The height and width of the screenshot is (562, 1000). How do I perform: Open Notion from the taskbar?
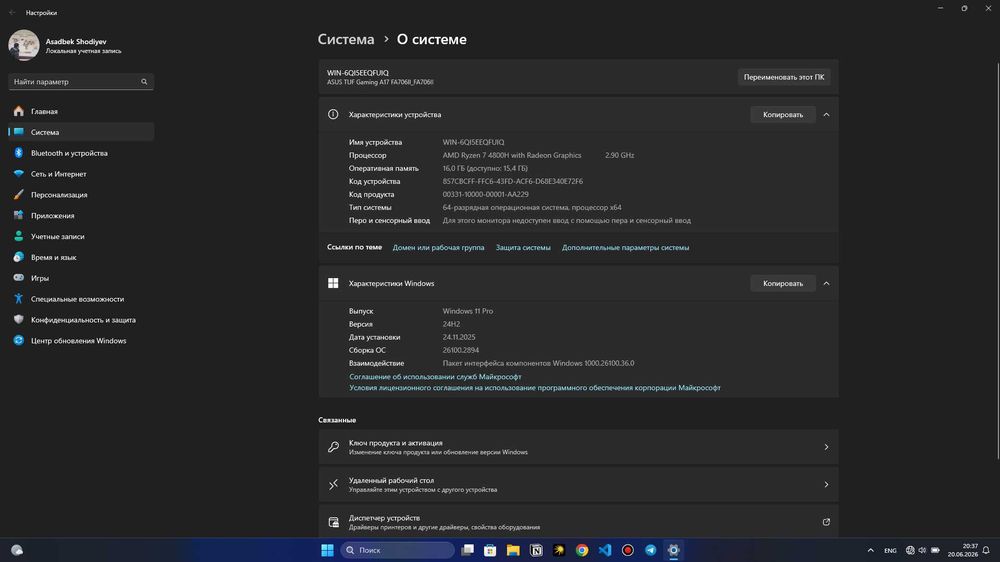pyautogui.click(x=536, y=550)
